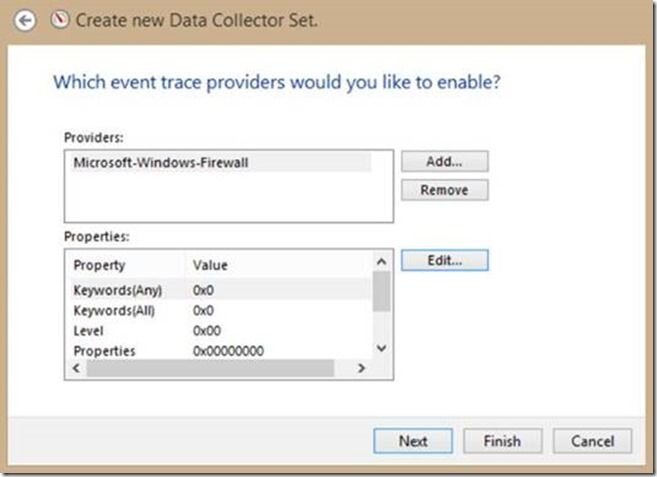
Task: Cancel the Data Collector Set wizard
Action: tap(592, 441)
